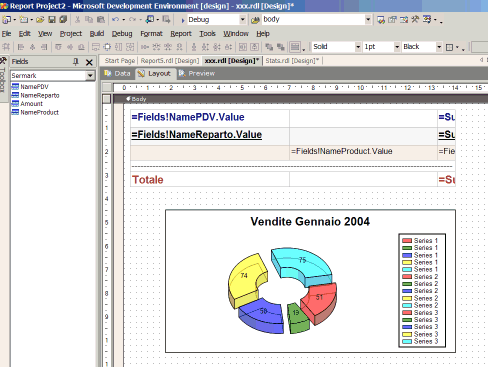Click the Bring to Front icon
This screenshot has height=367, width=488.
pos(269,47)
